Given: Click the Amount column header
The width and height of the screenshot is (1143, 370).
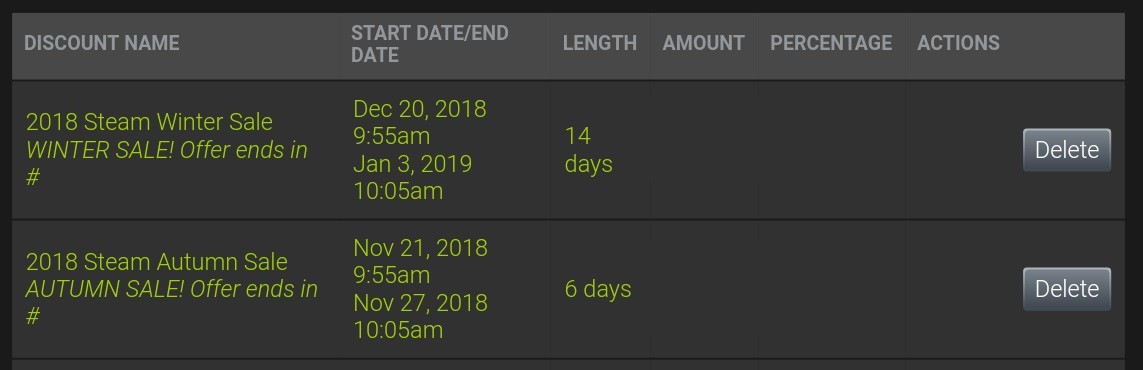Looking at the screenshot, I should (x=703, y=43).
